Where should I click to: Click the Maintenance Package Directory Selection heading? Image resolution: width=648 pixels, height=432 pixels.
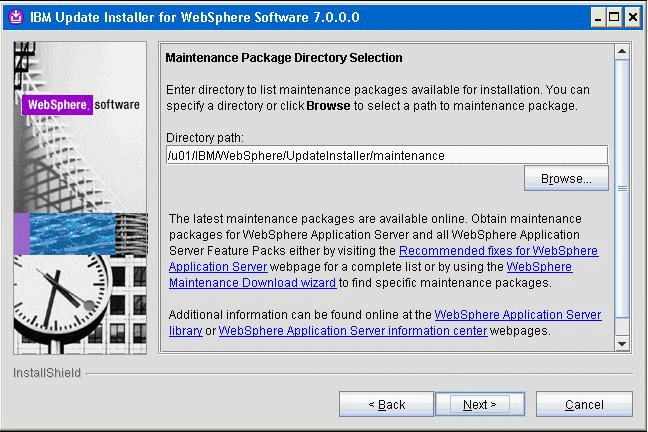click(283, 58)
